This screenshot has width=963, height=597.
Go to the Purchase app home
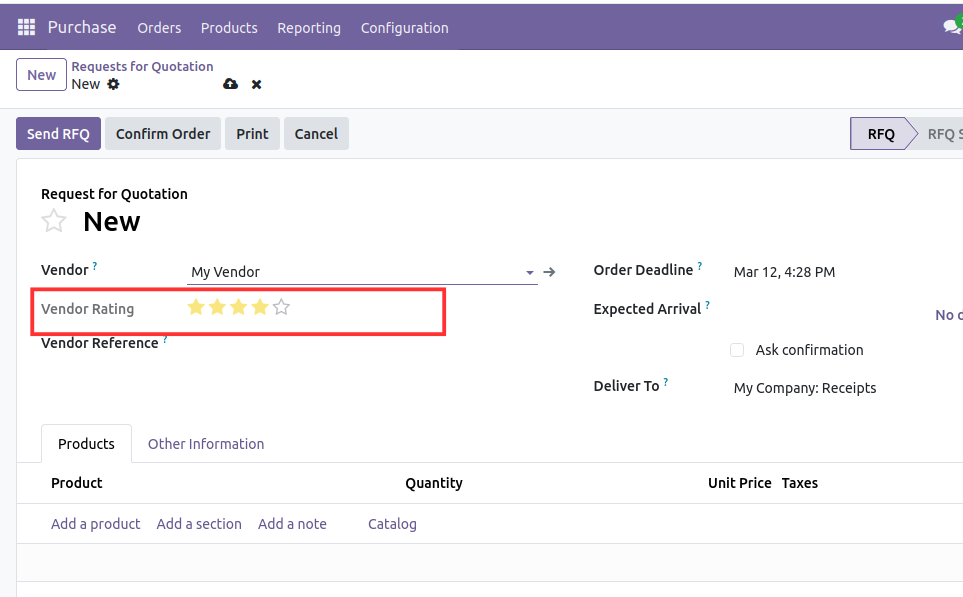click(x=82, y=27)
